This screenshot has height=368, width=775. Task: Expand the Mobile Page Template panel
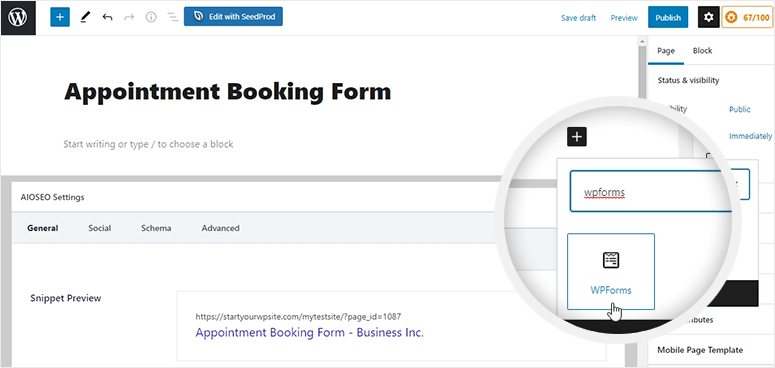[700, 350]
